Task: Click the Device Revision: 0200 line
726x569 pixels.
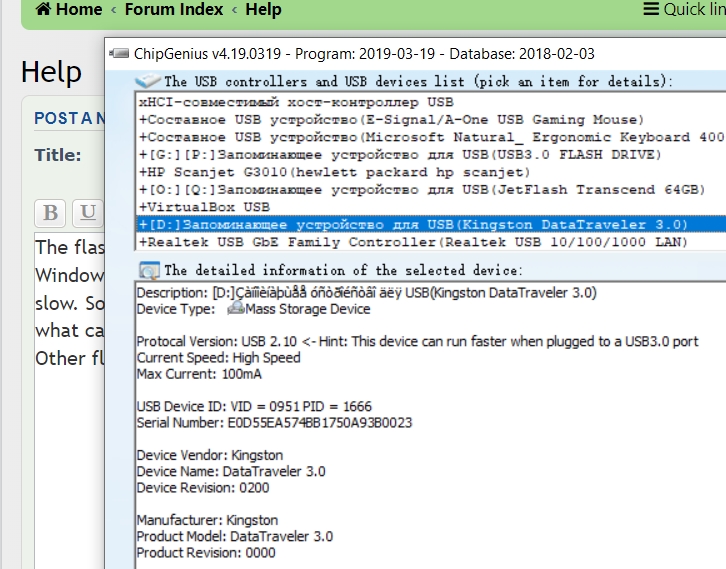Action: click(202, 488)
